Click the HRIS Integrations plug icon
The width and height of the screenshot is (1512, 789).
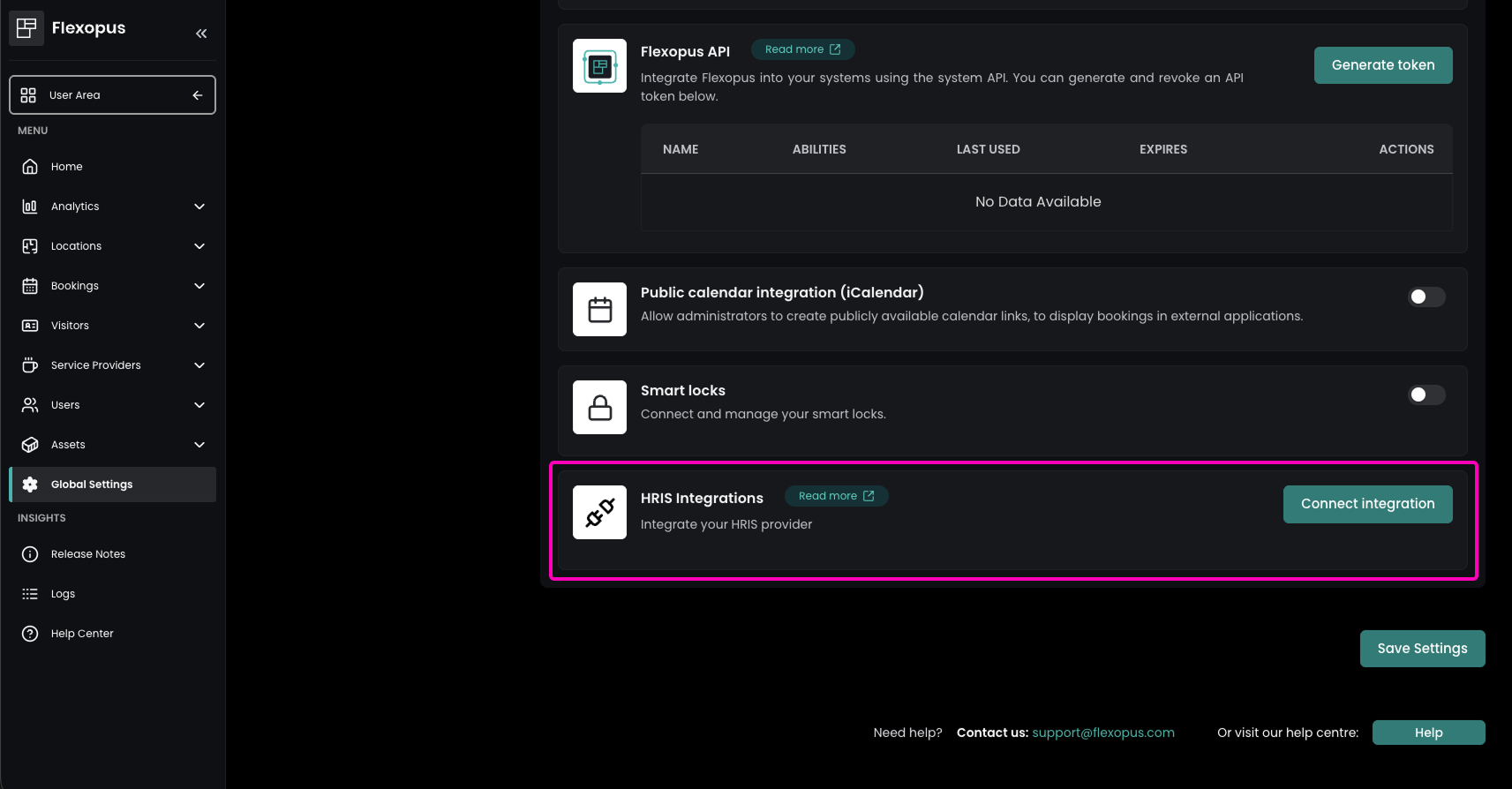pos(599,513)
